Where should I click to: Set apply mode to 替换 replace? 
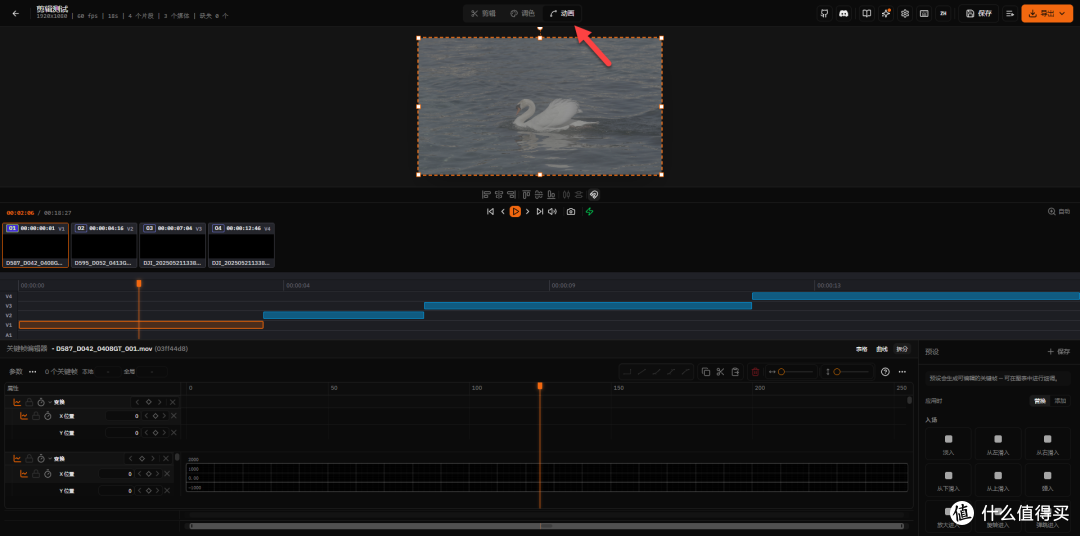coord(1039,400)
